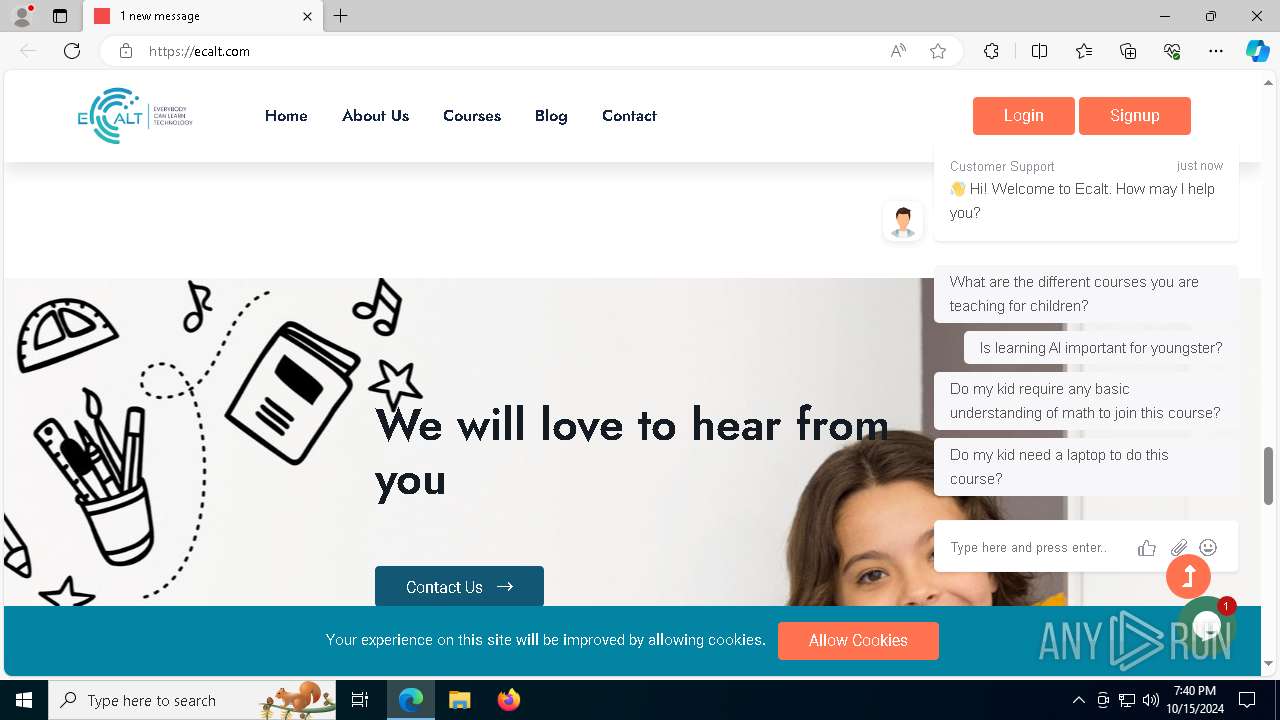Open the Courses menu item
The height and width of the screenshot is (720, 1280).
tap(472, 116)
